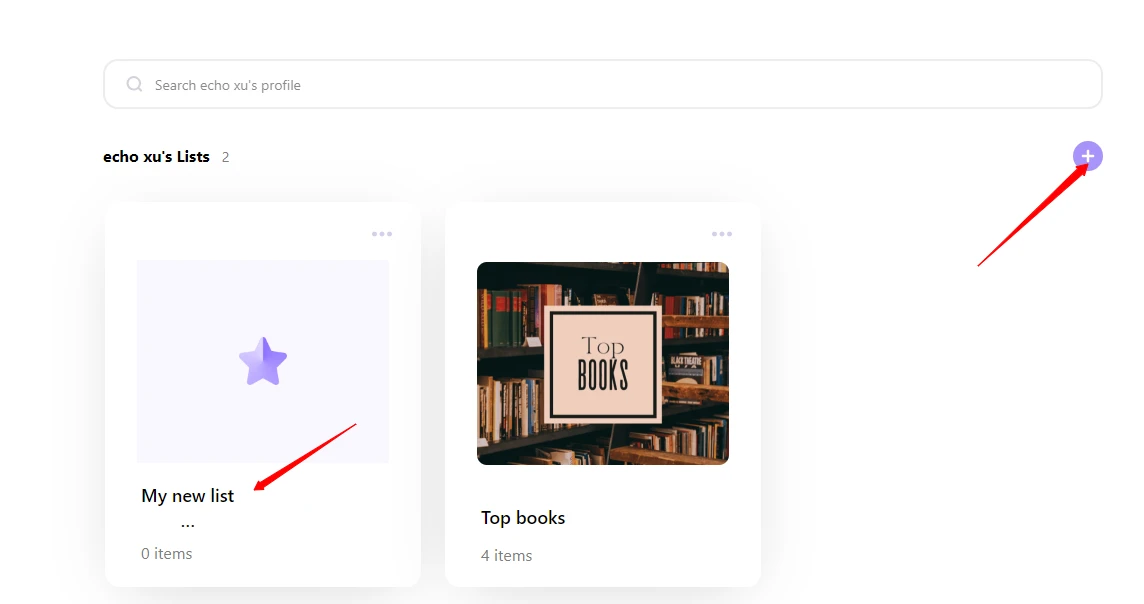1144x604 pixels.
Task: Open the Top books title
Action: (523, 518)
